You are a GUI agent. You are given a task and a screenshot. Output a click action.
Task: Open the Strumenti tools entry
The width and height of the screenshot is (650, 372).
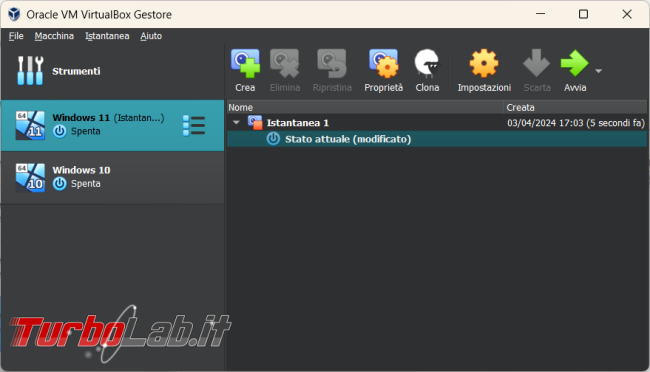pos(112,71)
